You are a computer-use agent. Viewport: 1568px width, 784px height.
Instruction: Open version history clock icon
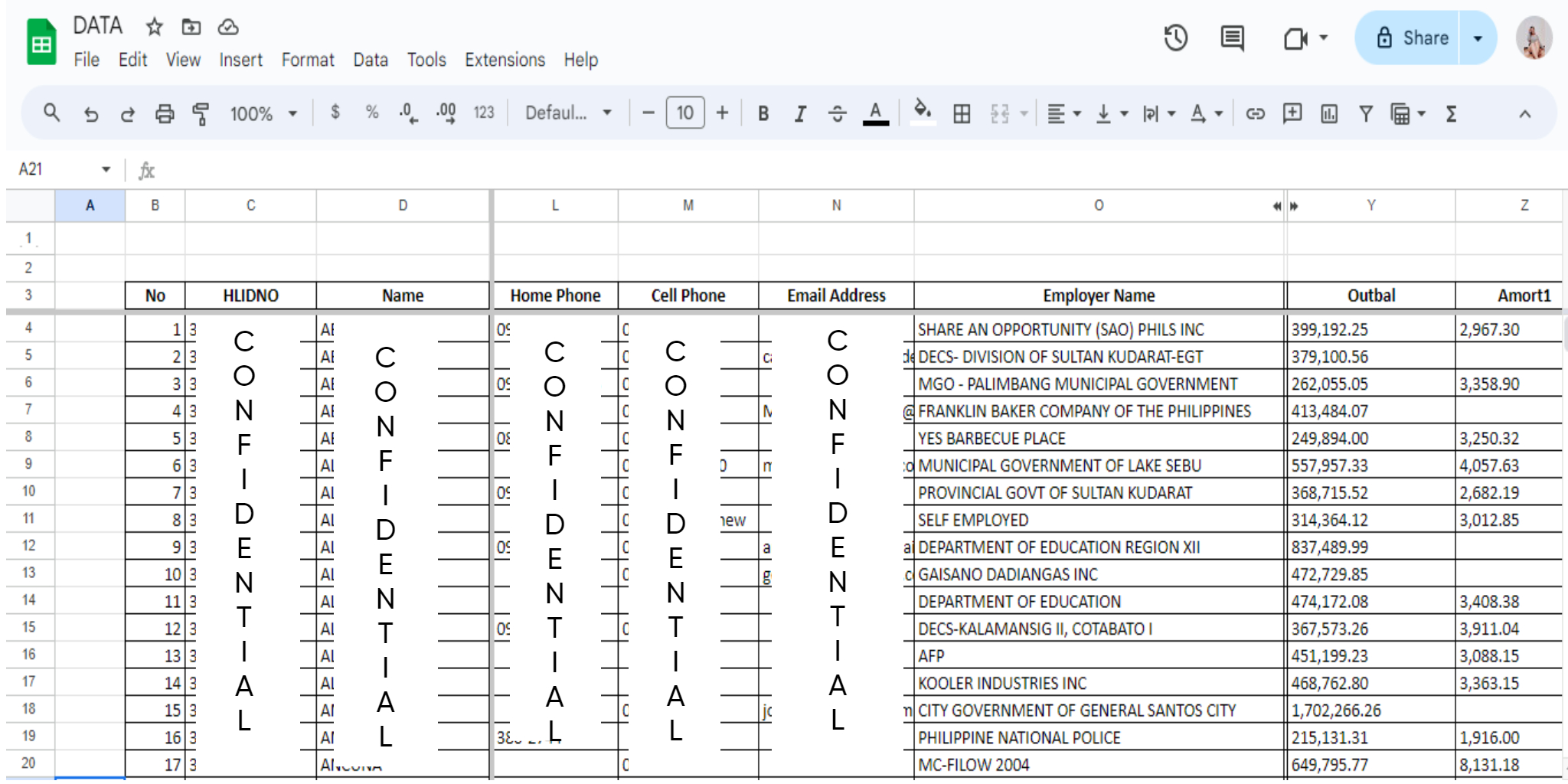coord(1176,38)
